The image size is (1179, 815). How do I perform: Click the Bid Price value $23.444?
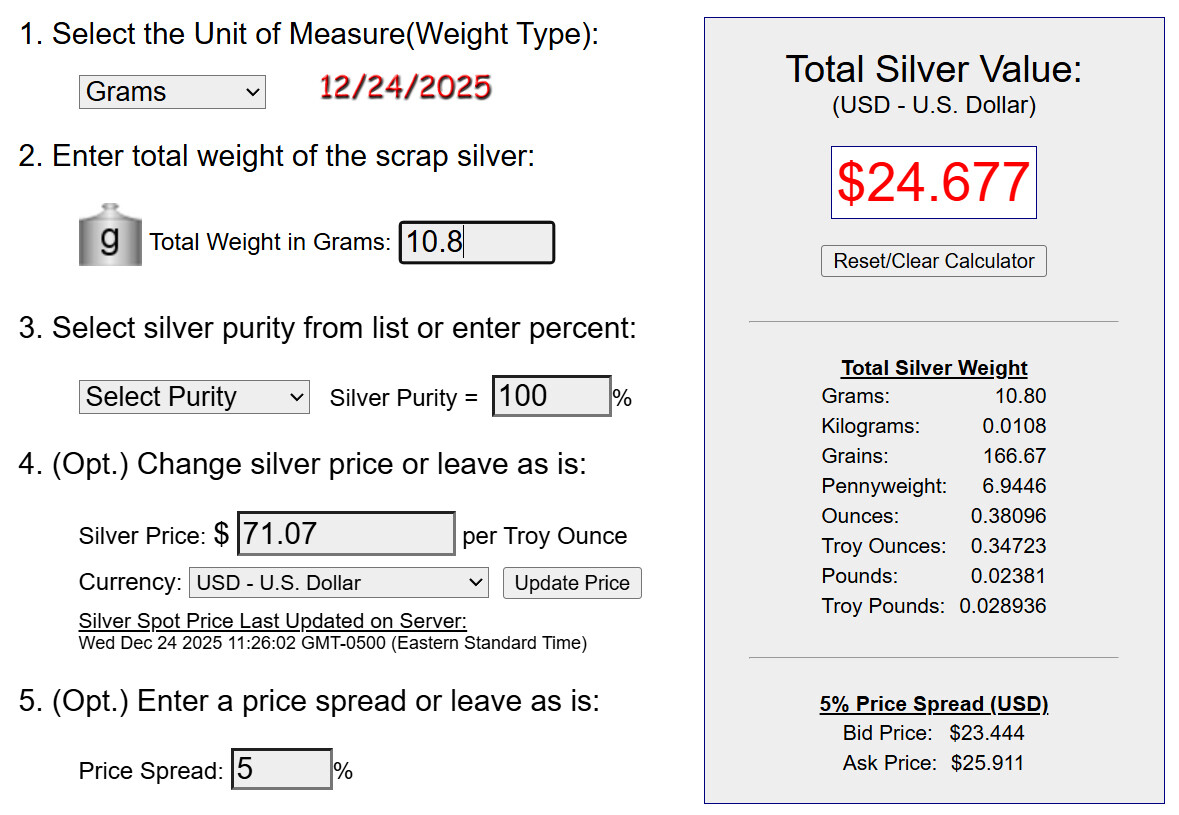(986, 733)
